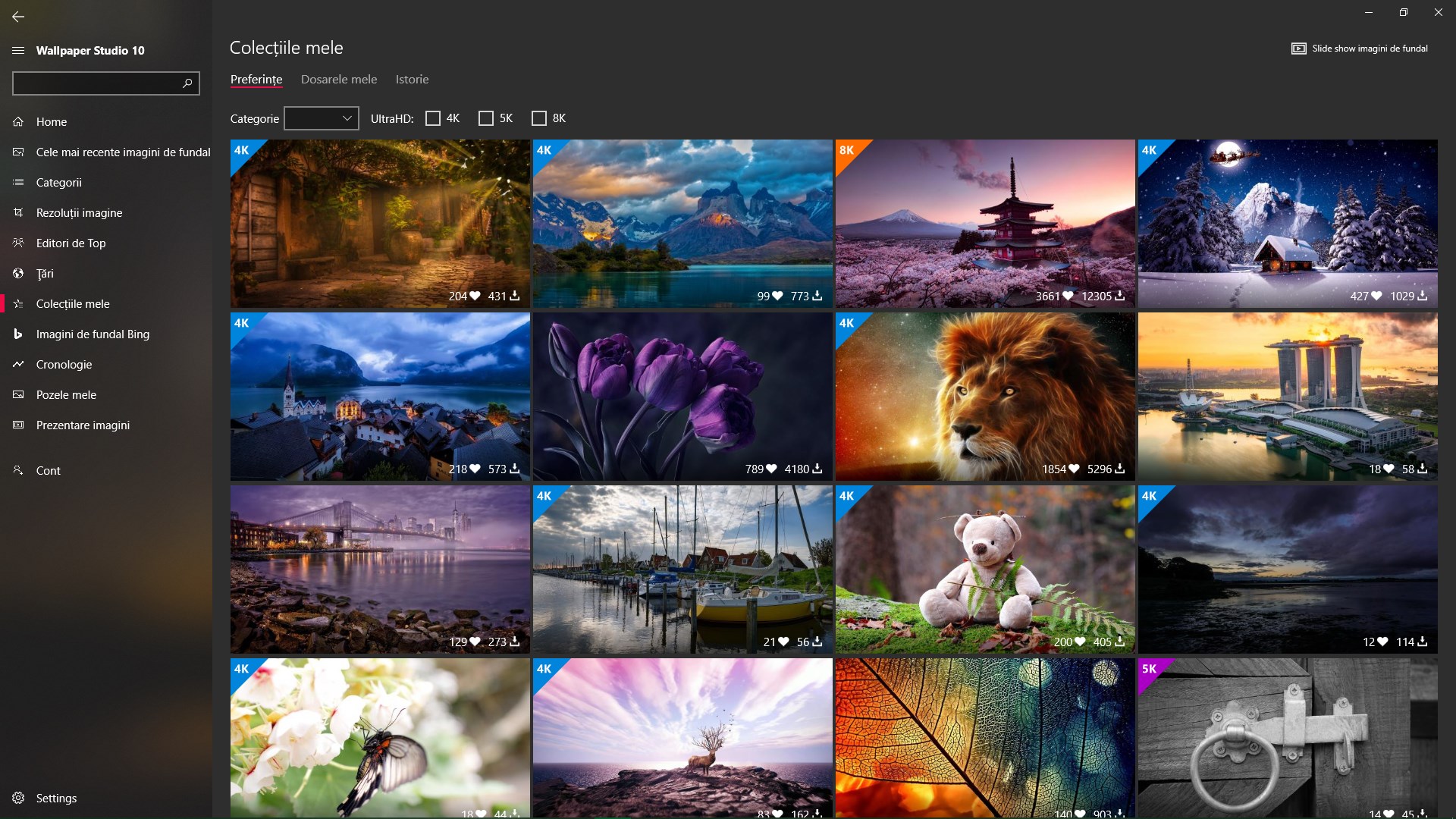Image resolution: width=1456 pixels, height=819 pixels.
Task: Start Slide show imagini de fundal
Action: [1360, 49]
